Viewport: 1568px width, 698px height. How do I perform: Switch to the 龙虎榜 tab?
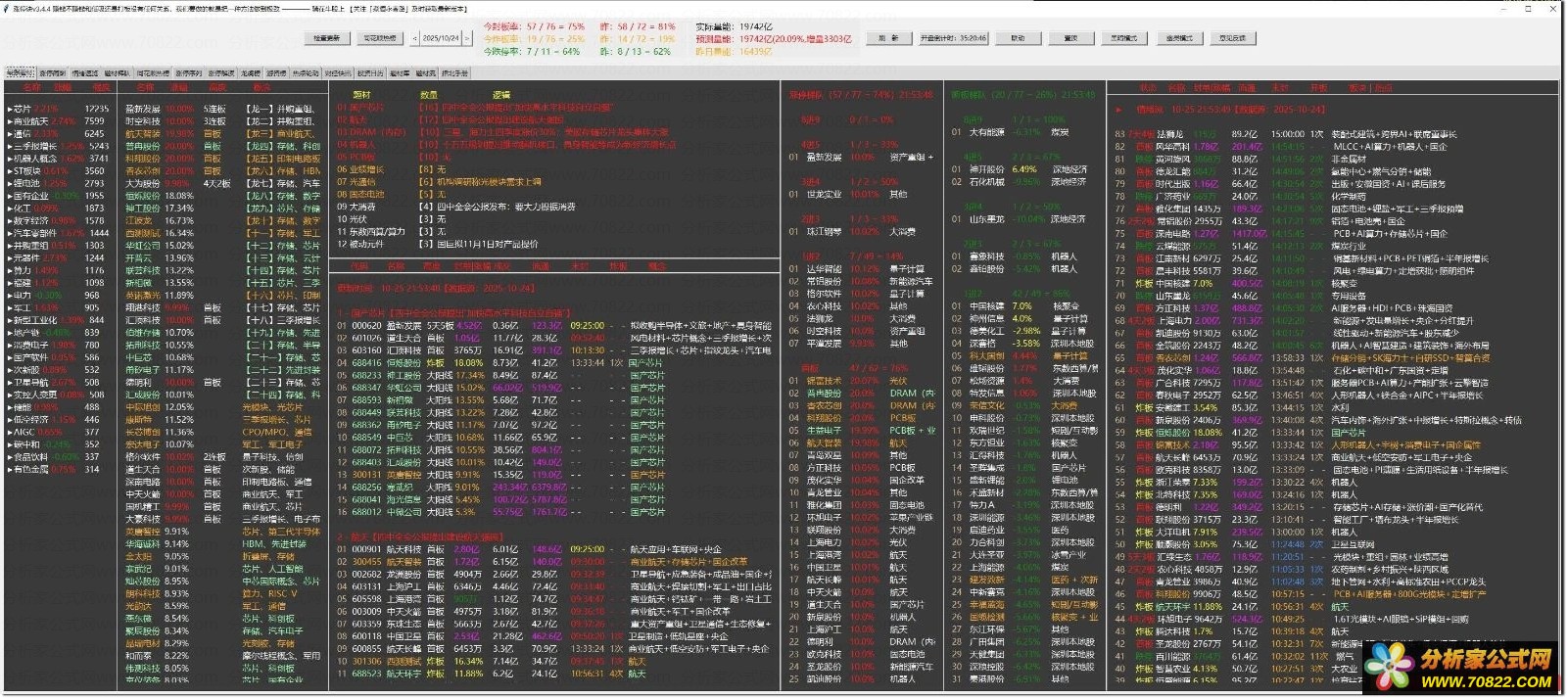[251, 73]
